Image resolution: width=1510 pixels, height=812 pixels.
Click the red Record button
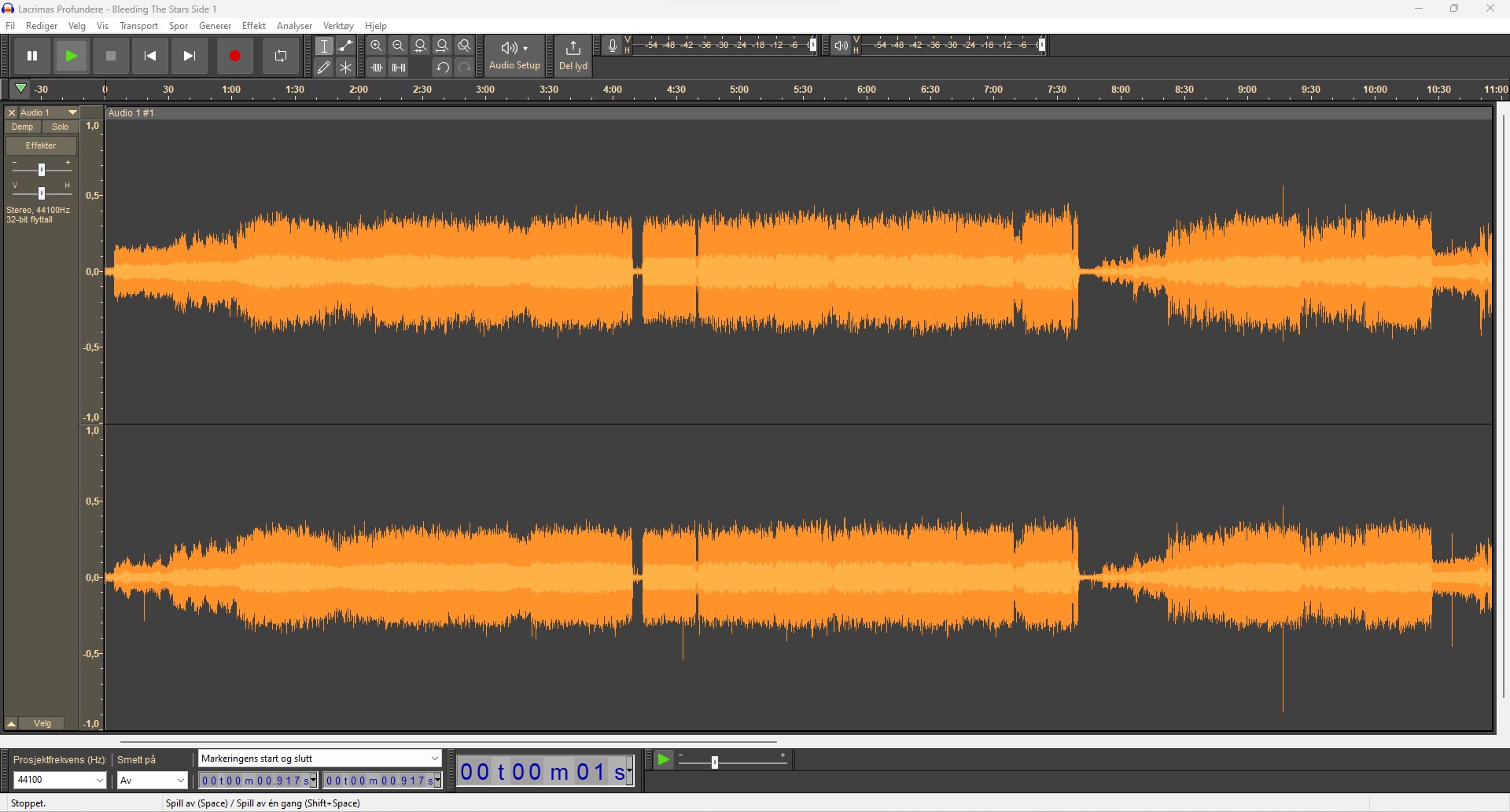[234, 56]
